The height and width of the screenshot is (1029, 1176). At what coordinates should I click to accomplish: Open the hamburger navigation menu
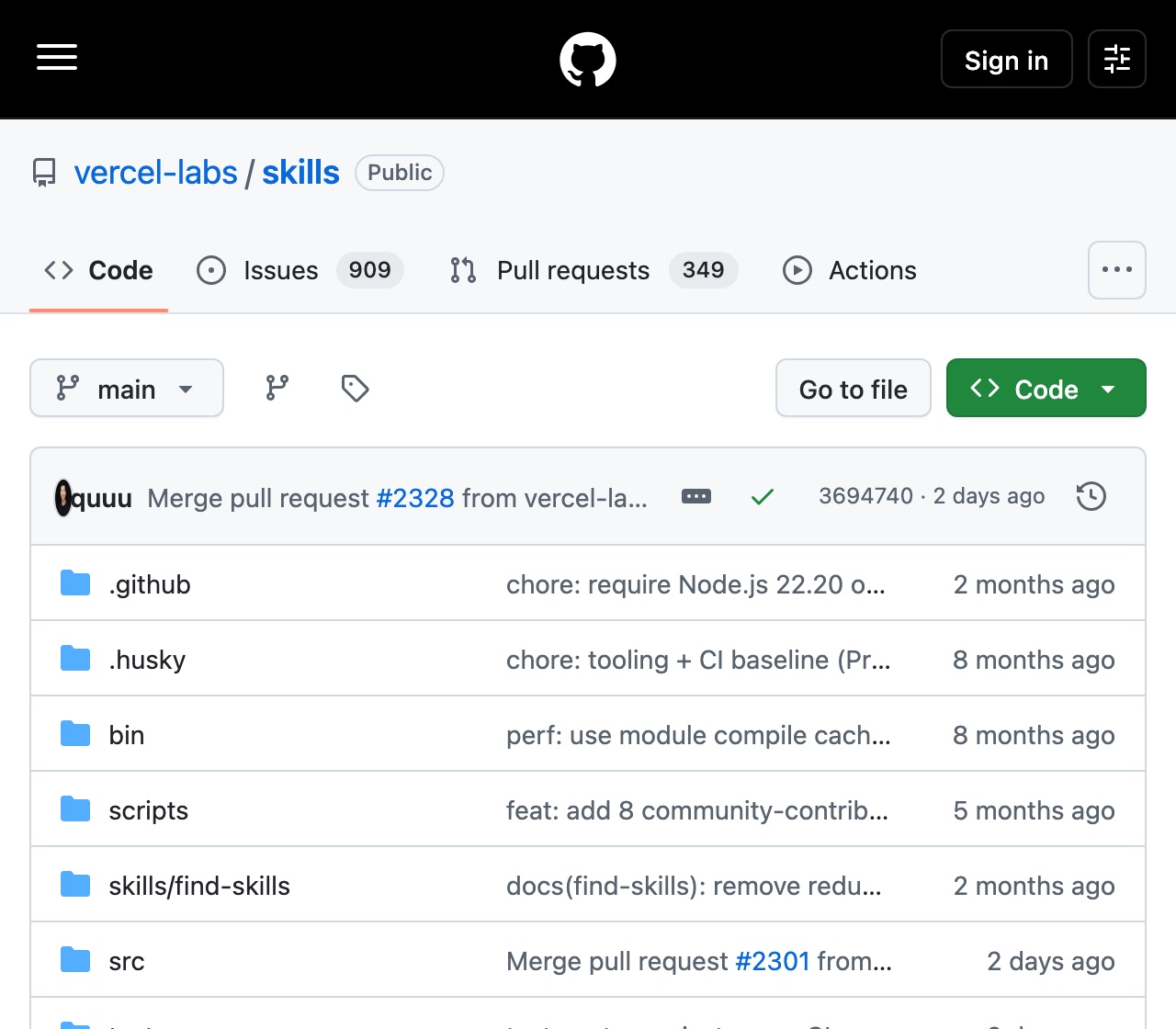pos(57,57)
